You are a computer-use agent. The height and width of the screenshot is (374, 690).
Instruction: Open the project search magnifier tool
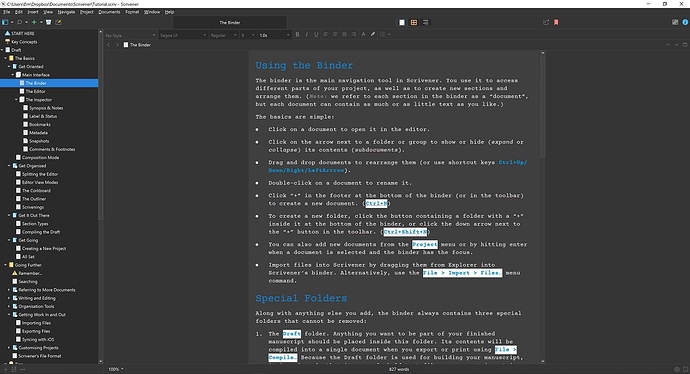19,22
